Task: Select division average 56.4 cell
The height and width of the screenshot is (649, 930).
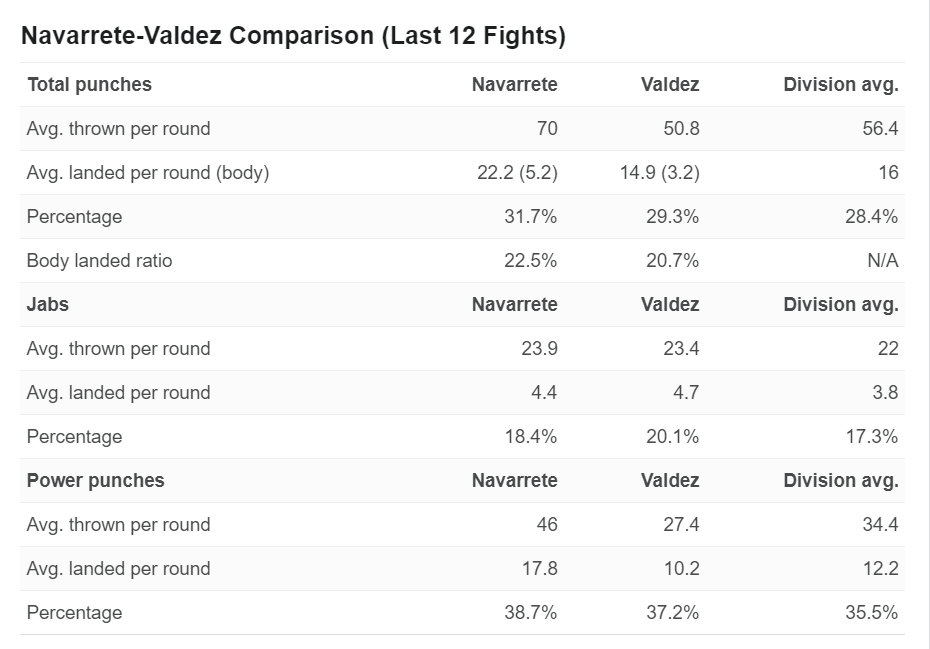Action: click(x=880, y=129)
